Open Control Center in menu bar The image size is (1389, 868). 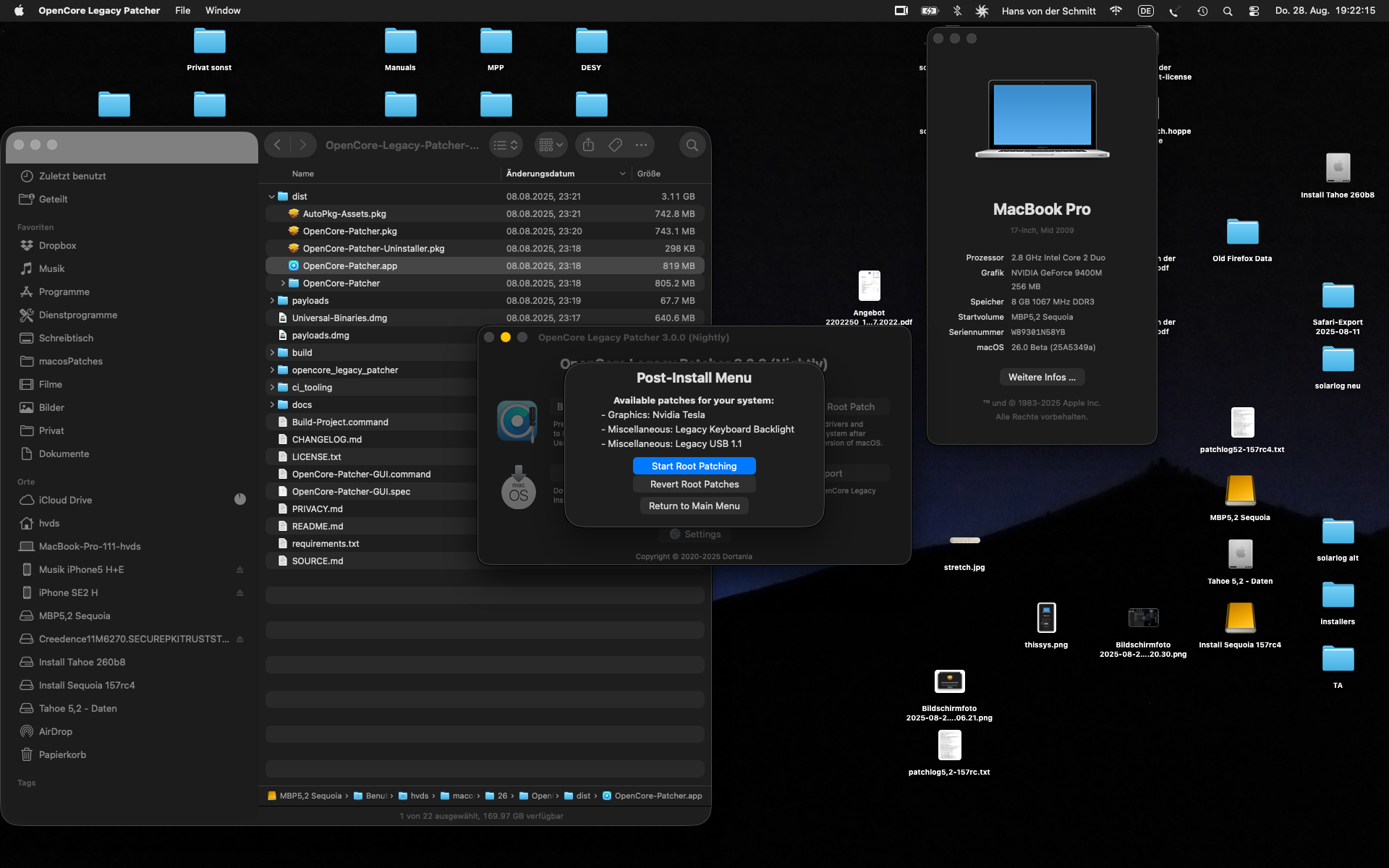[x=1254, y=11]
